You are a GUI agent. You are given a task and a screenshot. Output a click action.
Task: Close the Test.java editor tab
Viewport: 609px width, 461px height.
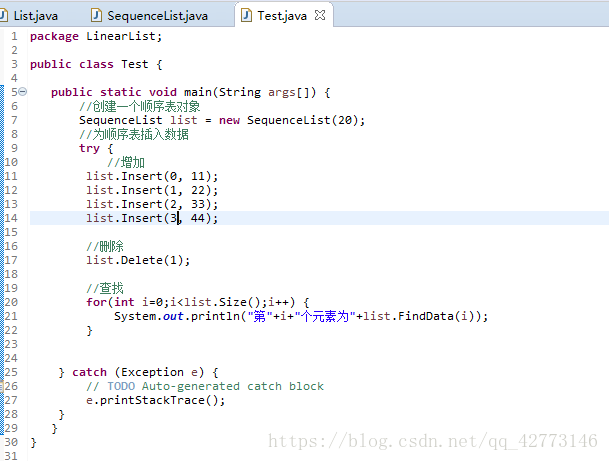tap(320, 15)
